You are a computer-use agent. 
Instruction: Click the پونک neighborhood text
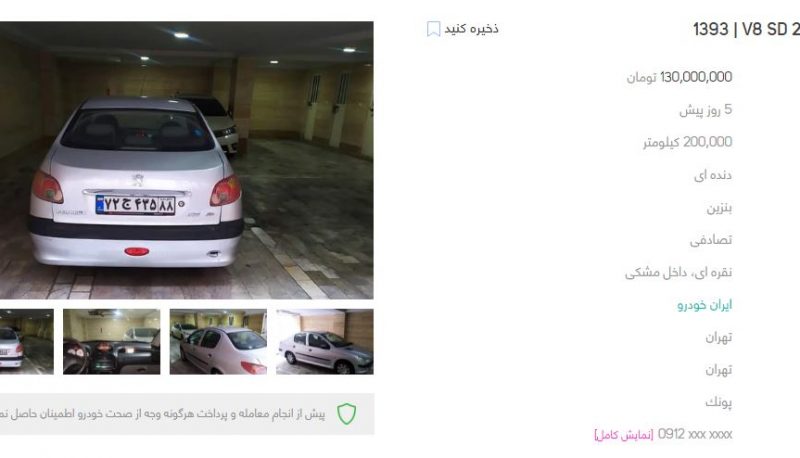coord(718,402)
